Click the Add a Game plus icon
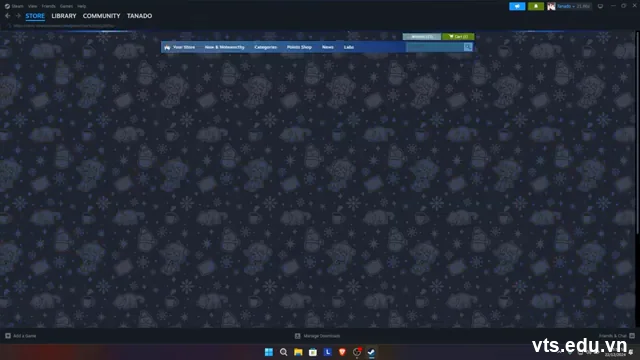 click(8, 336)
